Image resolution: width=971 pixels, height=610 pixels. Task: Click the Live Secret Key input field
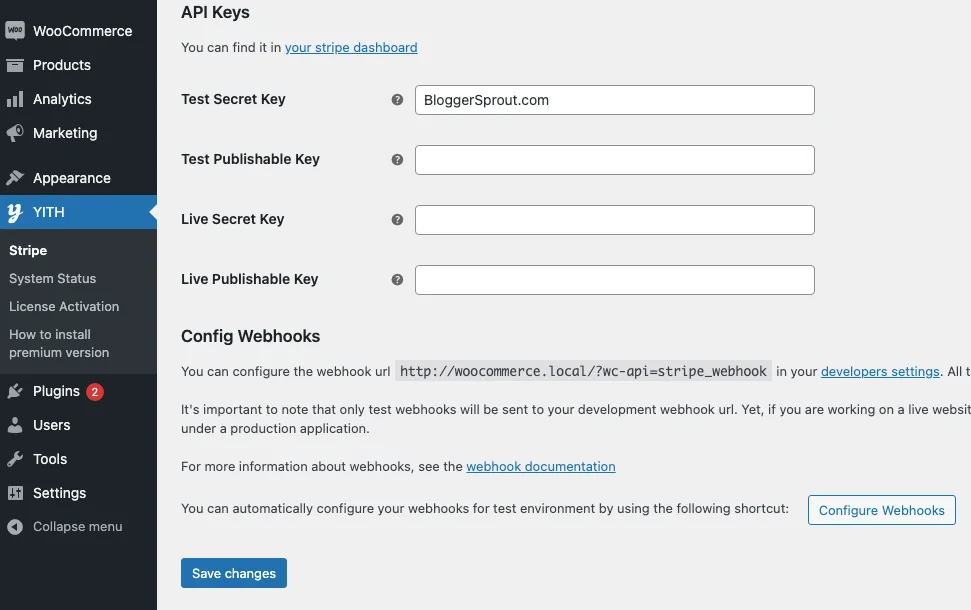(x=614, y=220)
